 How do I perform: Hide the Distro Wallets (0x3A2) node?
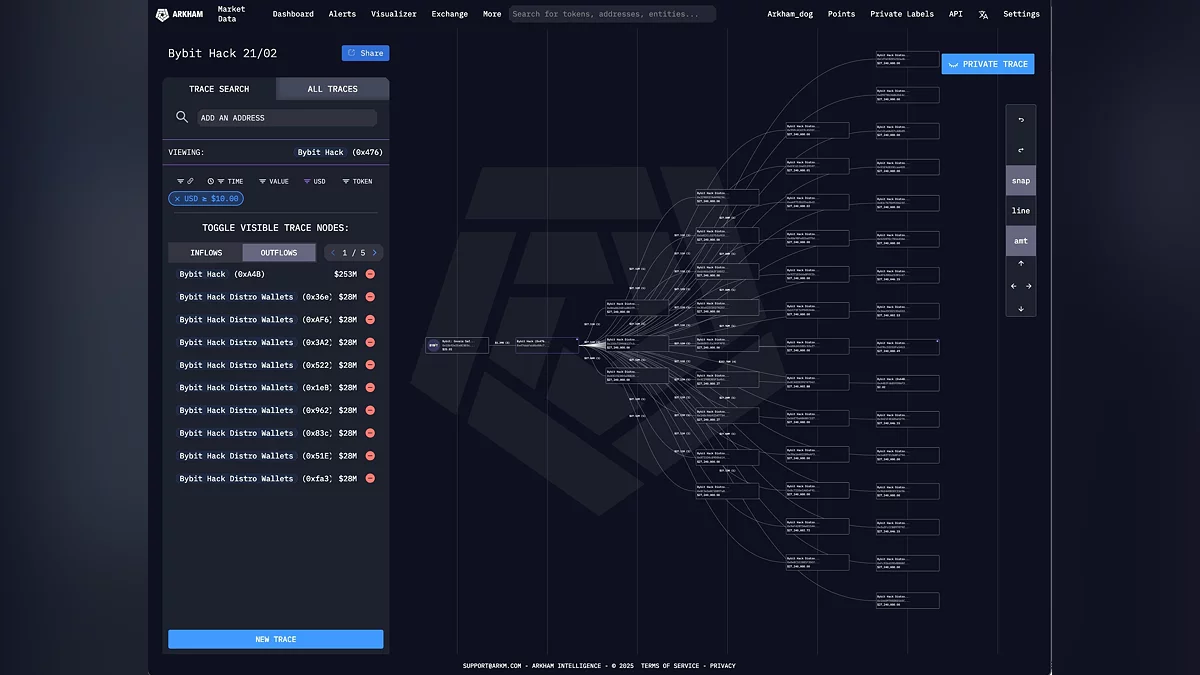pos(370,342)
